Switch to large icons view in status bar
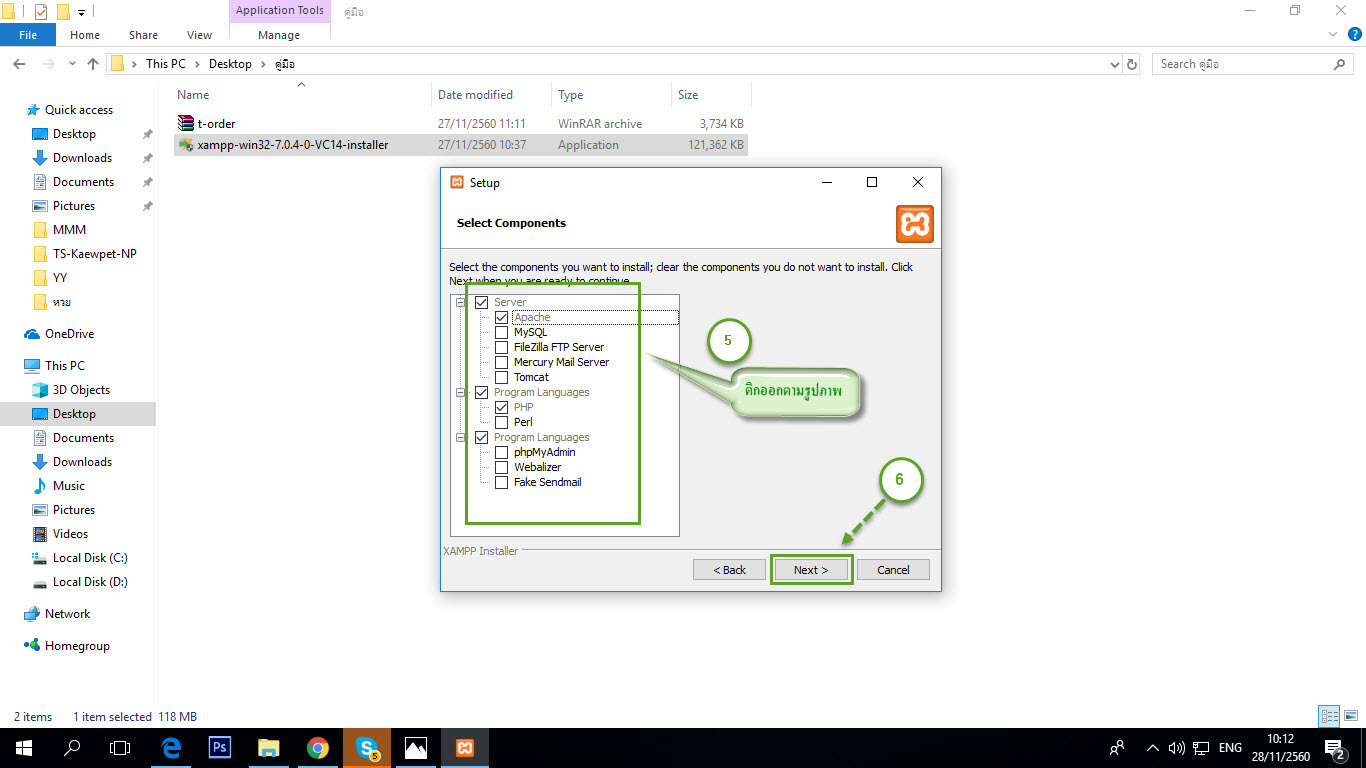The image size is (1366, 768). [x=1351, y=716]
